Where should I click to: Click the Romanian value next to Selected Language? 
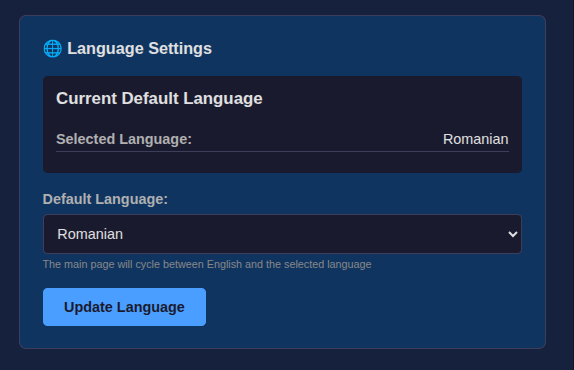click(x=476, y=139)
